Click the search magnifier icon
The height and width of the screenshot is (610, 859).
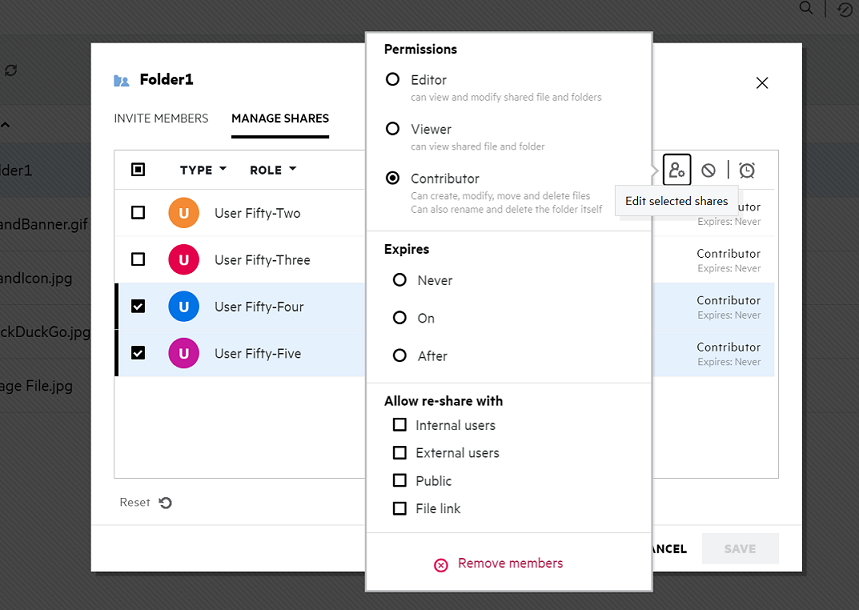(807, 8)
